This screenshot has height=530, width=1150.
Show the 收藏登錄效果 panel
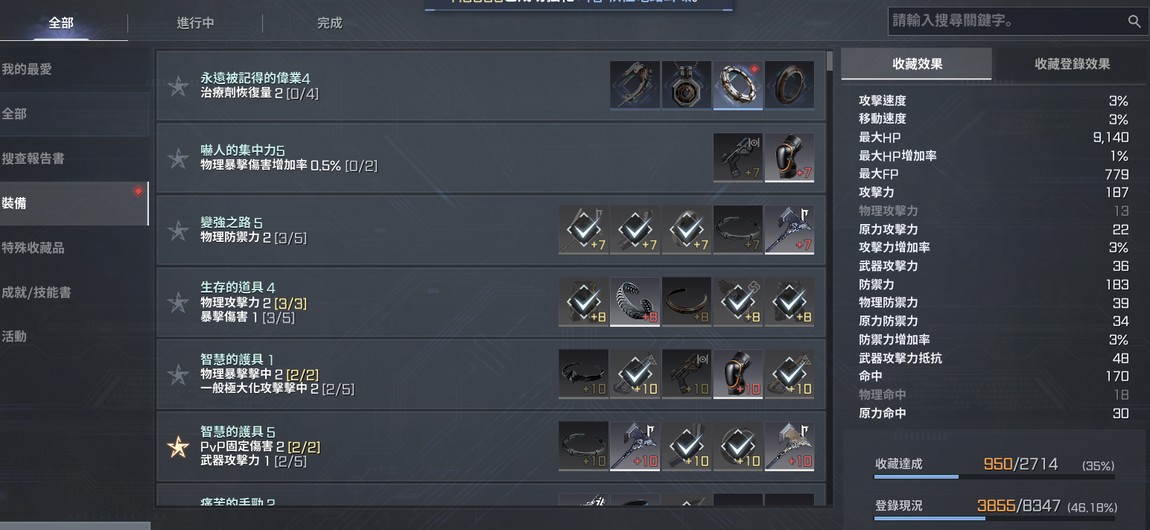(1072, 64)
